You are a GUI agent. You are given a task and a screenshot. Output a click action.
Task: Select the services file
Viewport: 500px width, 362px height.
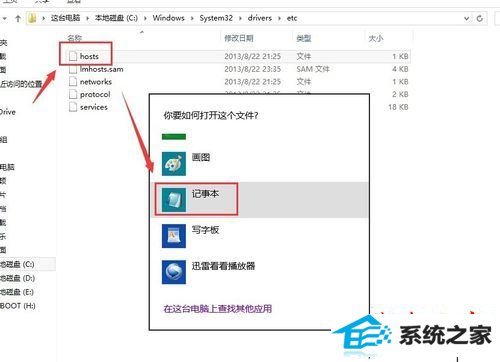(88, 107)
